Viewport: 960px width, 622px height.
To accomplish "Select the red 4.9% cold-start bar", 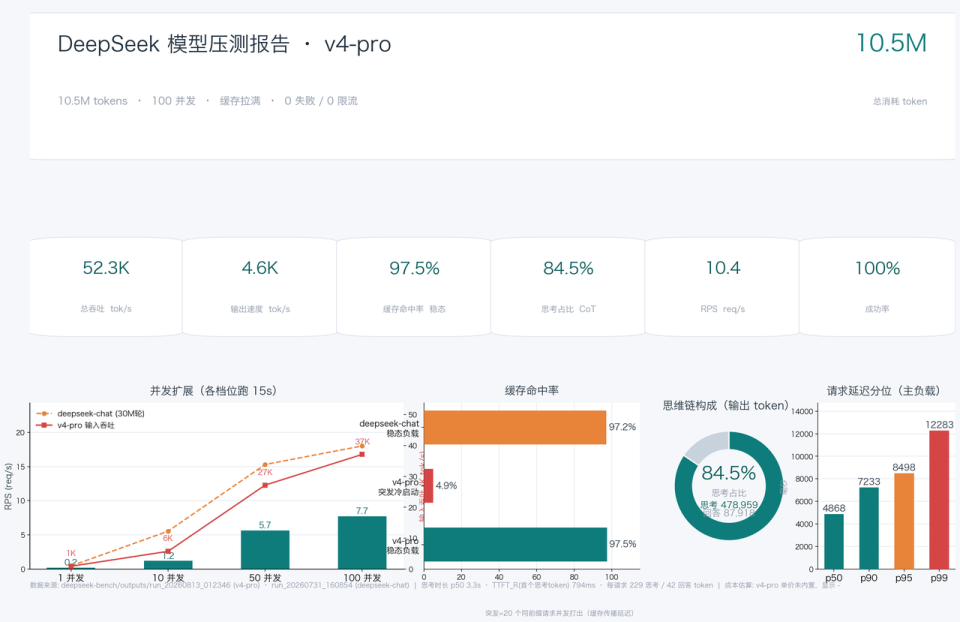I will pyautogui.click(x=429, y=486).
